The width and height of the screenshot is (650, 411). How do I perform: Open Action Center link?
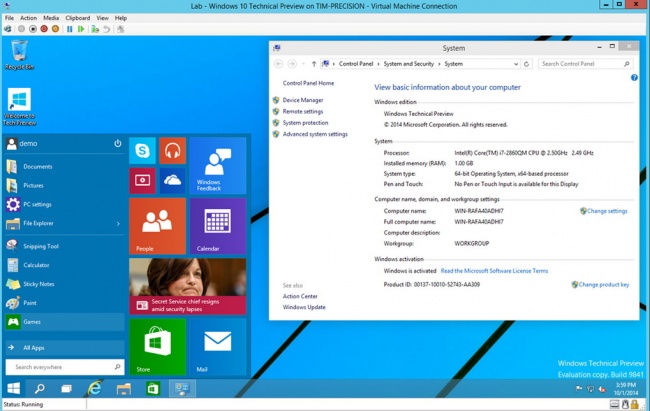(300, 296)
